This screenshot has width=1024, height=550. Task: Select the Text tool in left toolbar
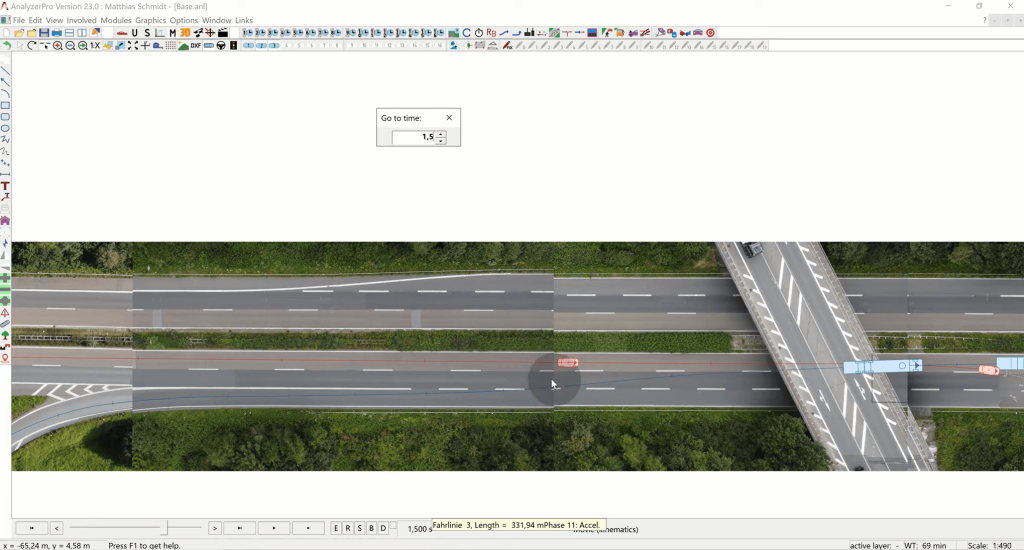5,186
